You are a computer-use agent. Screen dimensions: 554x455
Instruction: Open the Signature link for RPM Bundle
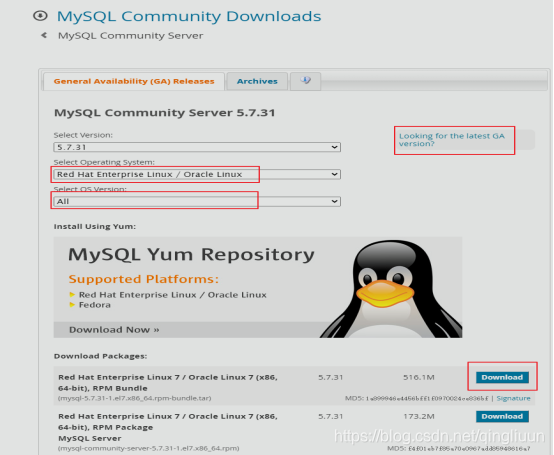click(513, 398)
